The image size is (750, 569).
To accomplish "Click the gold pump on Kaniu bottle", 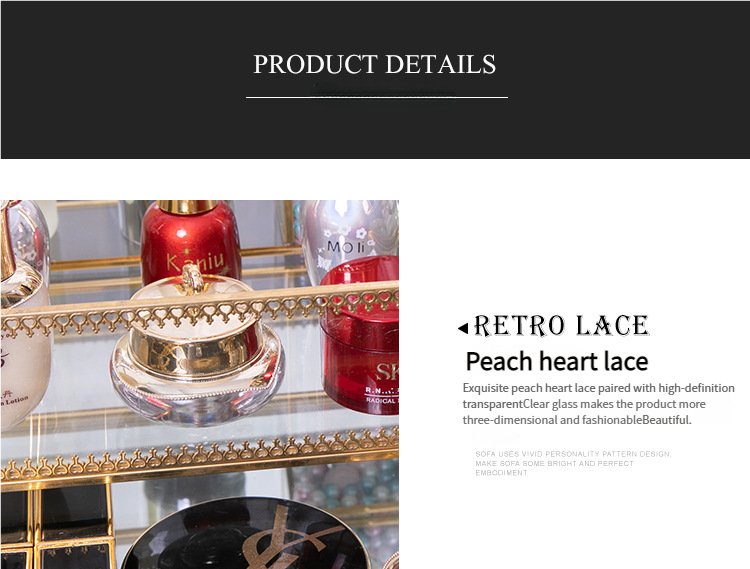I will tap(188, 207).
